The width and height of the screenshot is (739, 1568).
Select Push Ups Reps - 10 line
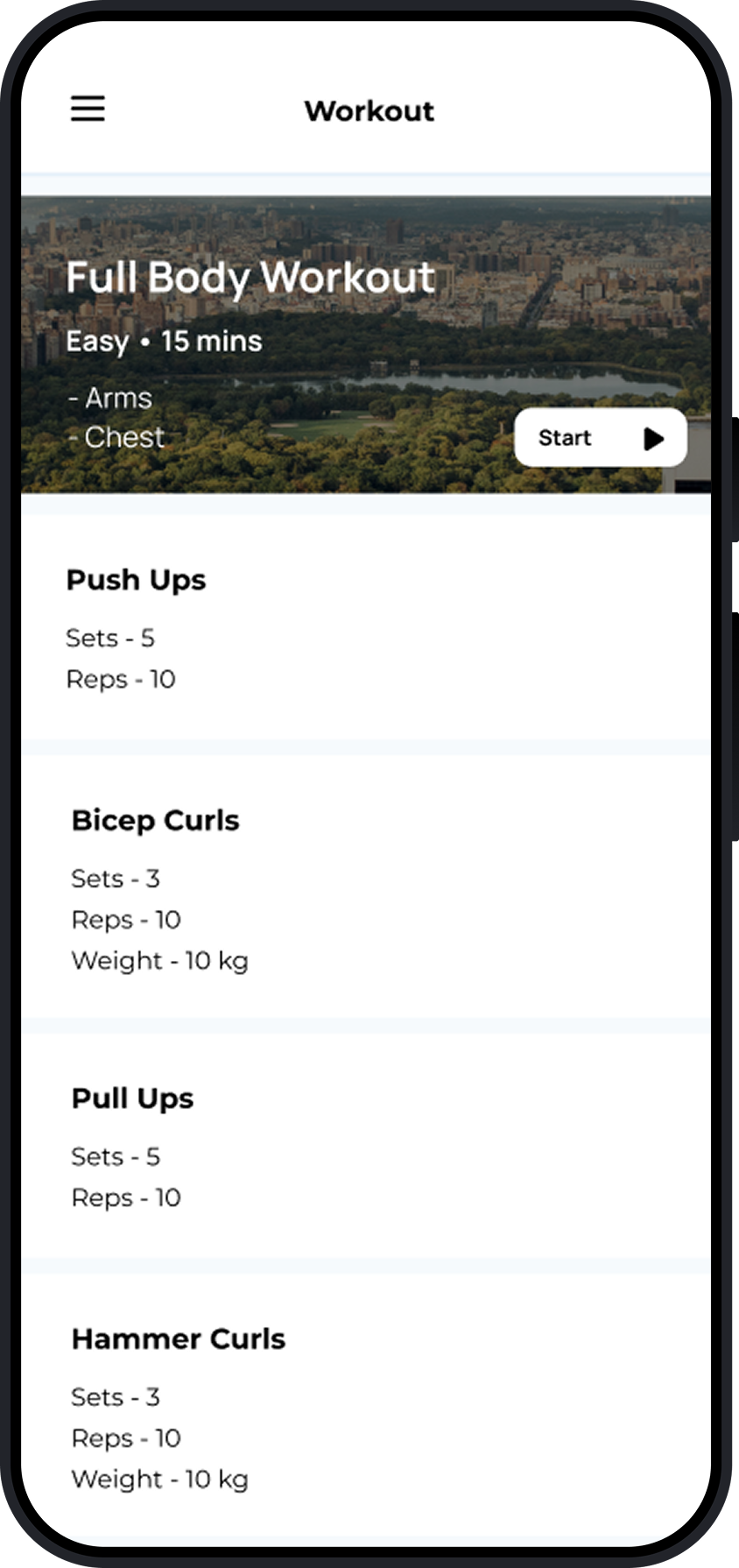pyautogui.click(x=121, y=679)
